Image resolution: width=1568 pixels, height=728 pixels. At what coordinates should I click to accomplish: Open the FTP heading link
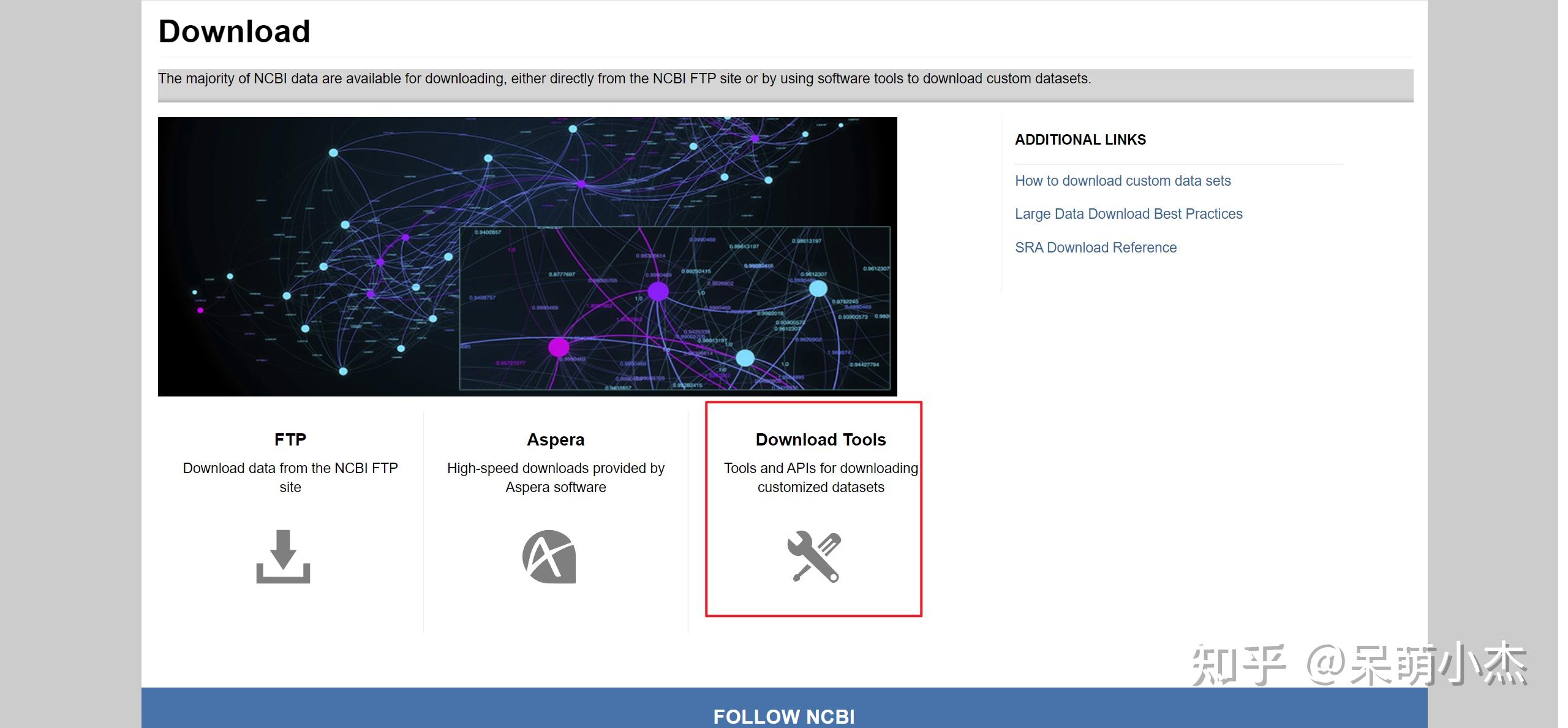point(290,439)
